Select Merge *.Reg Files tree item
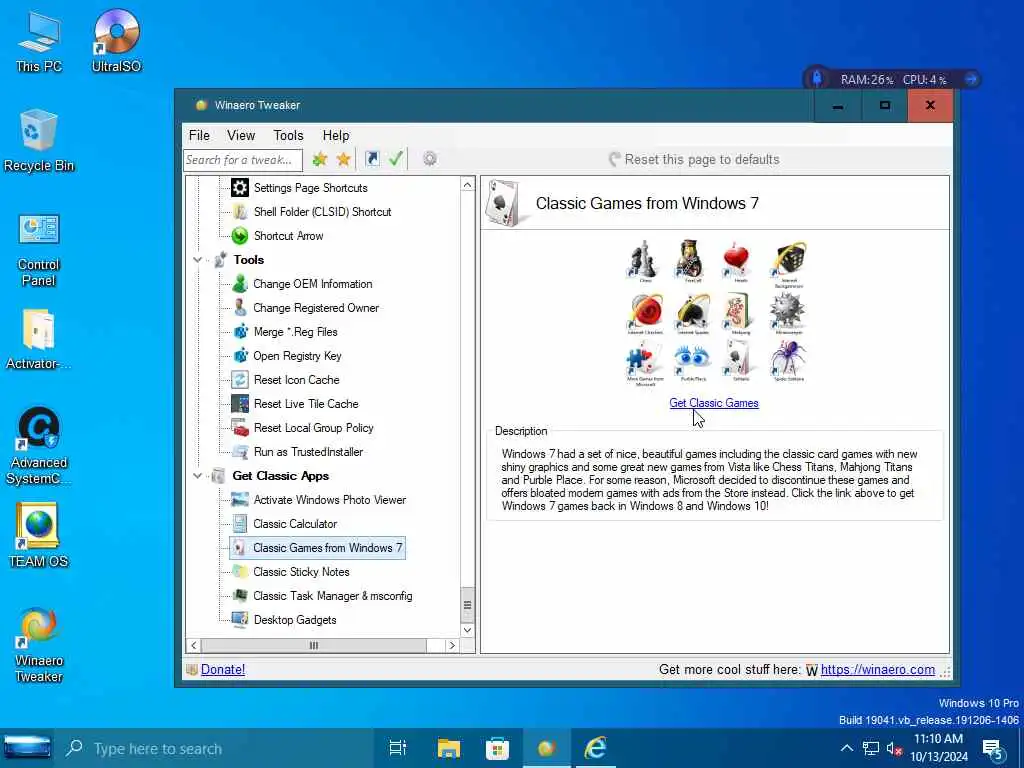This screenshot has width=1024, height=768. click(x=295, y=332)
